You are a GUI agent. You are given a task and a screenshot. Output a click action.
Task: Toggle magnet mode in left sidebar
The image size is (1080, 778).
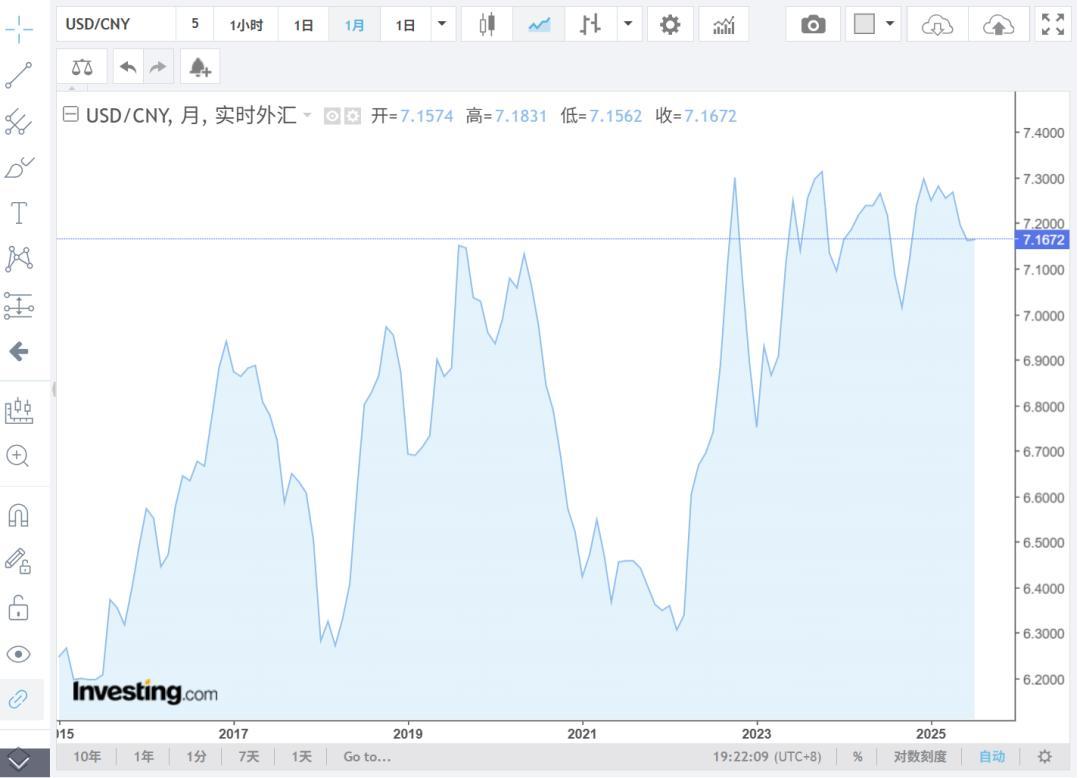click(19, 515)
